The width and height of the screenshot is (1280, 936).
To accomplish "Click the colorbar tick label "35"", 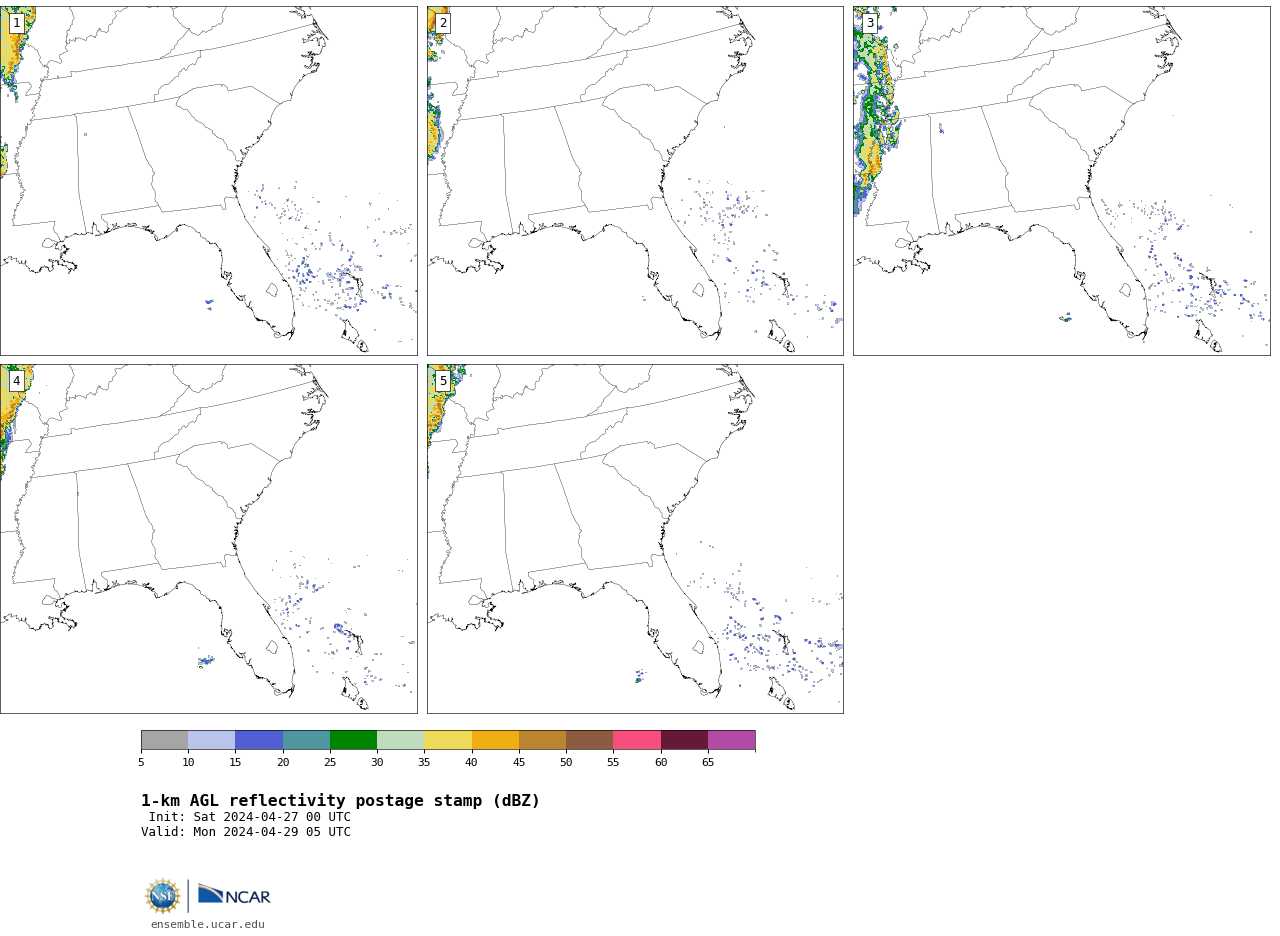I will coord(424,763).
